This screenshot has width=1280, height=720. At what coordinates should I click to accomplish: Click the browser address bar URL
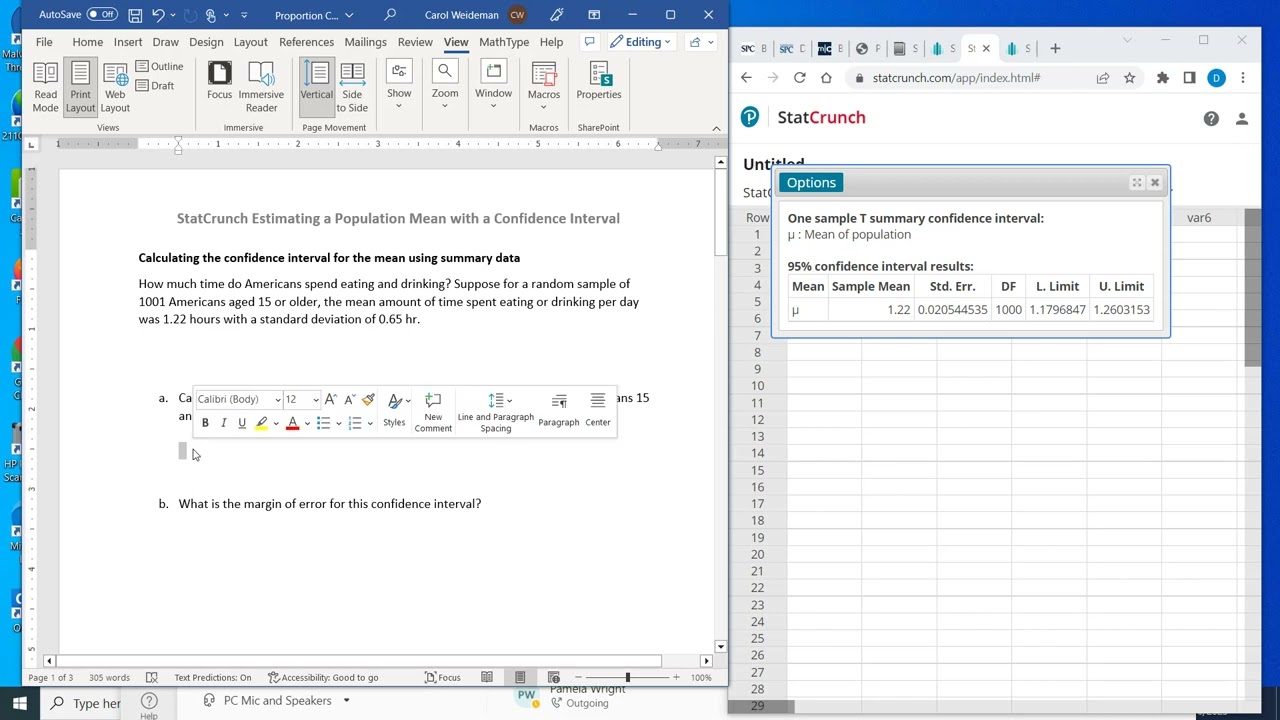pyautogui.click(x=956, y=77)
